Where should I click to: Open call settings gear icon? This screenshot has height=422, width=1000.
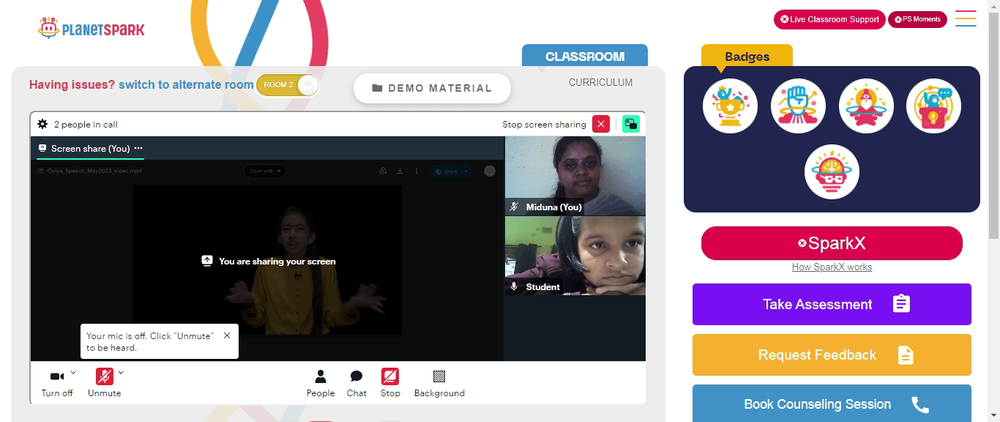coord(43,124)
